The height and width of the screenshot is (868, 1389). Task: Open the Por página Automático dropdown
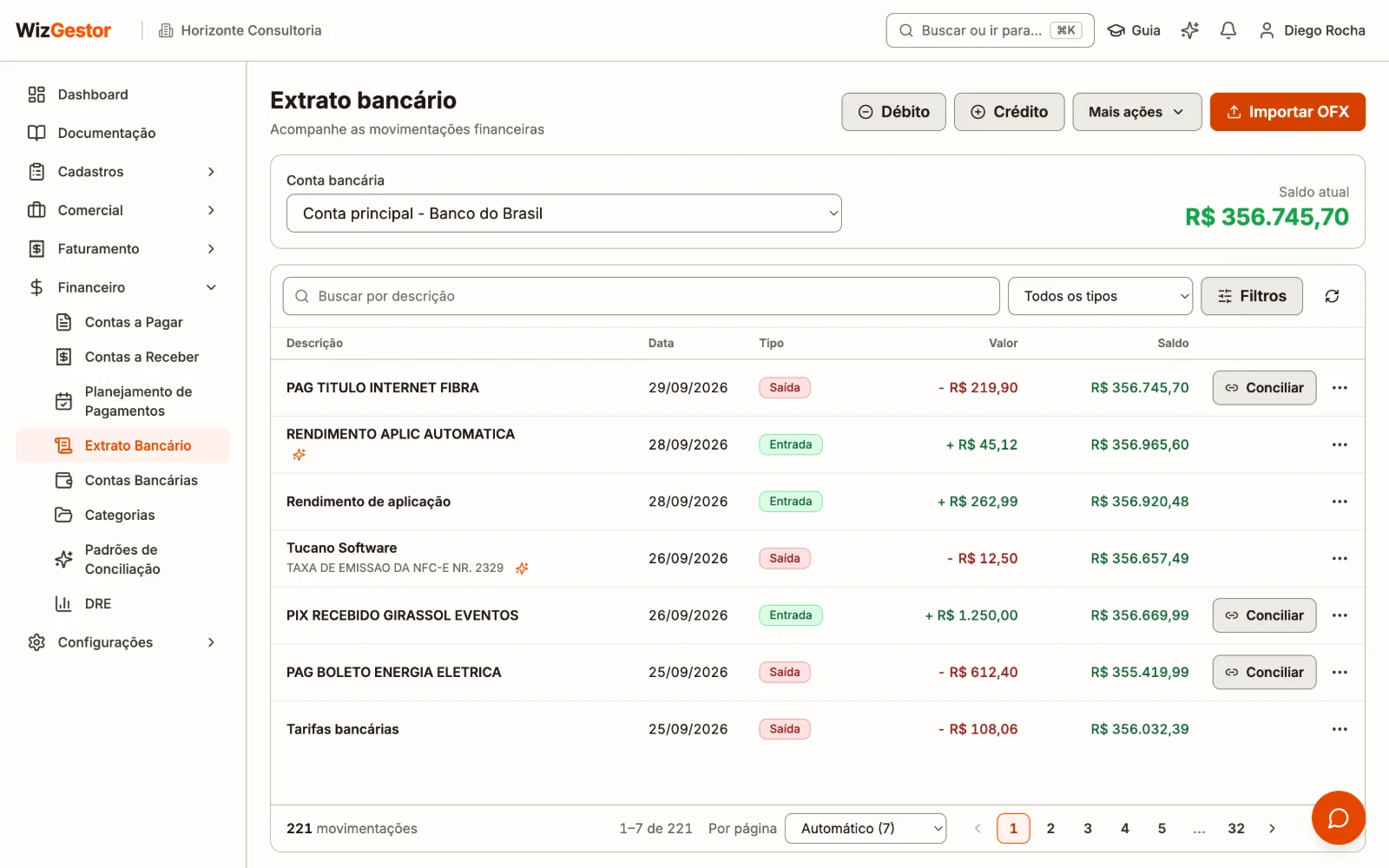click(866, 828)
